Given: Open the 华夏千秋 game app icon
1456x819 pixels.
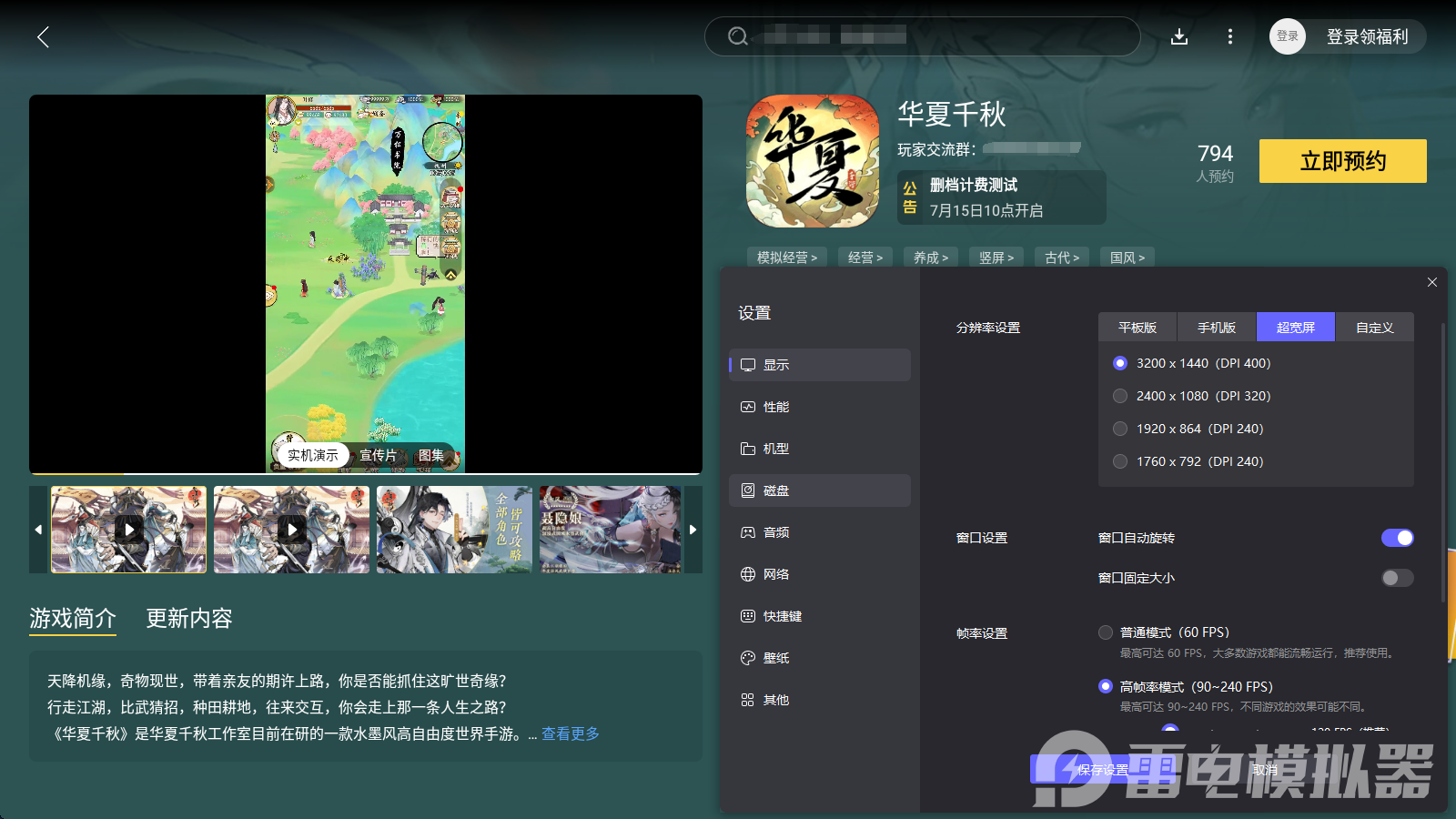Looking at the screenshot, I should (x=813, y=161).
